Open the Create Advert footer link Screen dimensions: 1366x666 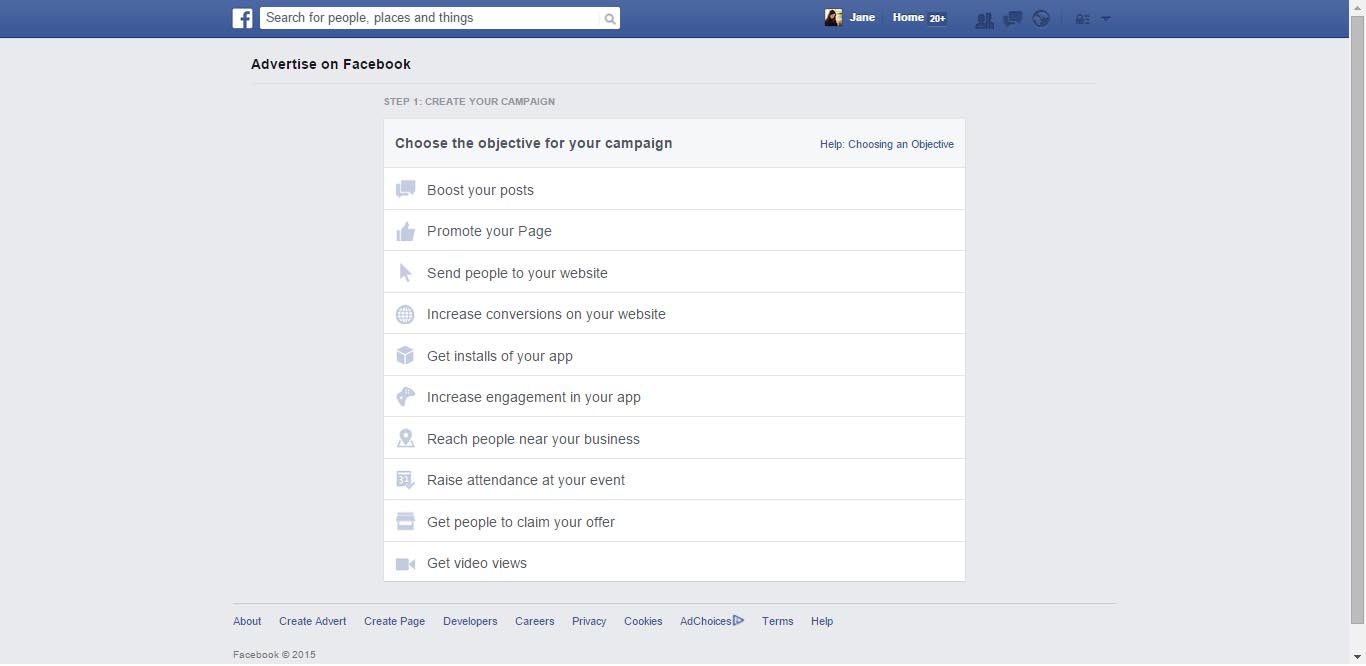(x=313, y=621)
